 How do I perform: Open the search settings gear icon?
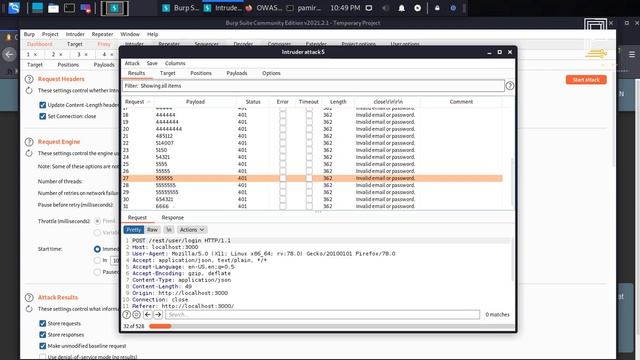click(137, 314)
